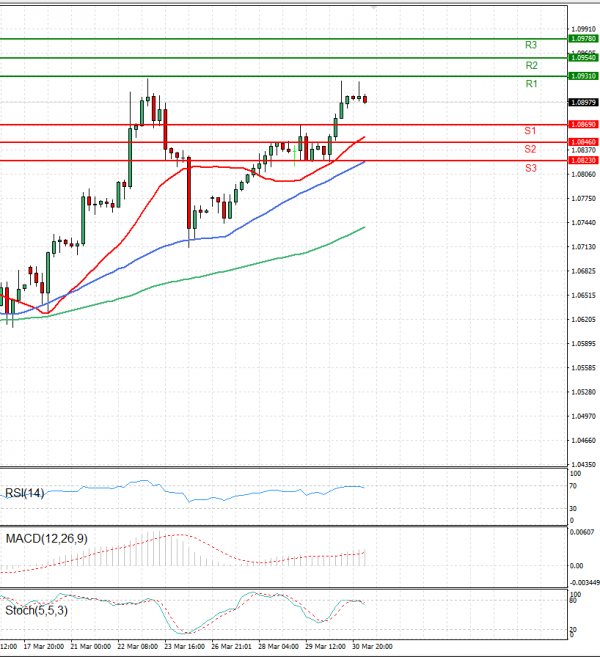Click the 22 Mar 08:00 time label
600x657 pixels.
click(137, 647)
